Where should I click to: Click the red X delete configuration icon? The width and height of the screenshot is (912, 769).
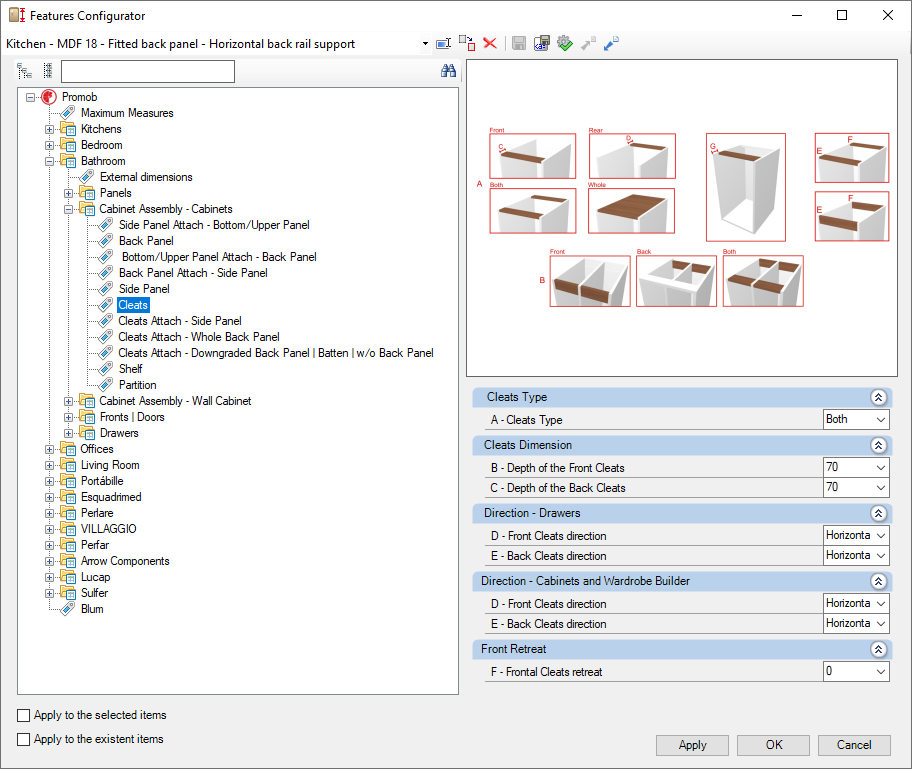[x=490, y=44]
